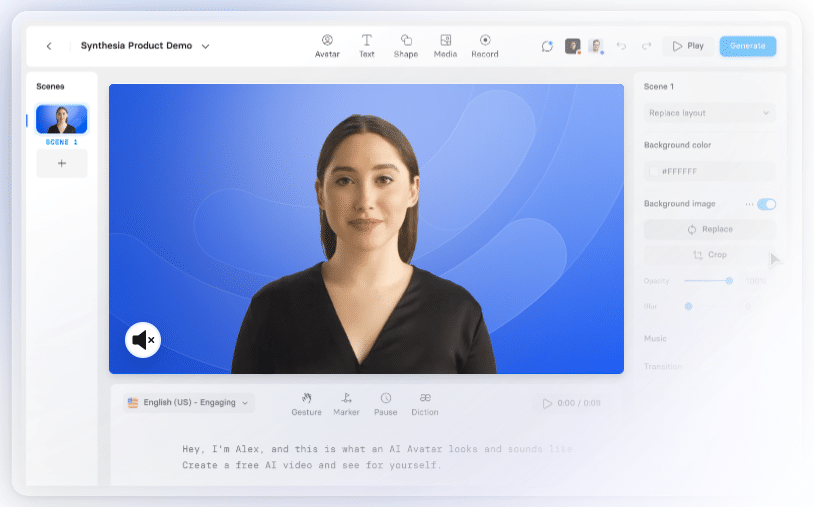Add a Marker to the script
This screenshot has height=507, width=814.
(x=346, y=403)
